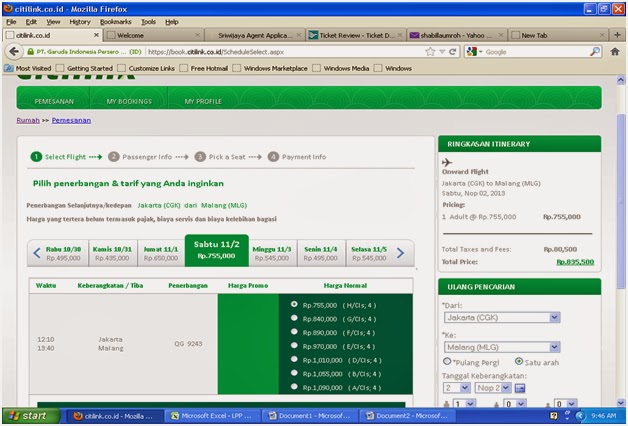
Task: Switch to shabillaumroh Yahoo tab
Action: tap(457, 35)
